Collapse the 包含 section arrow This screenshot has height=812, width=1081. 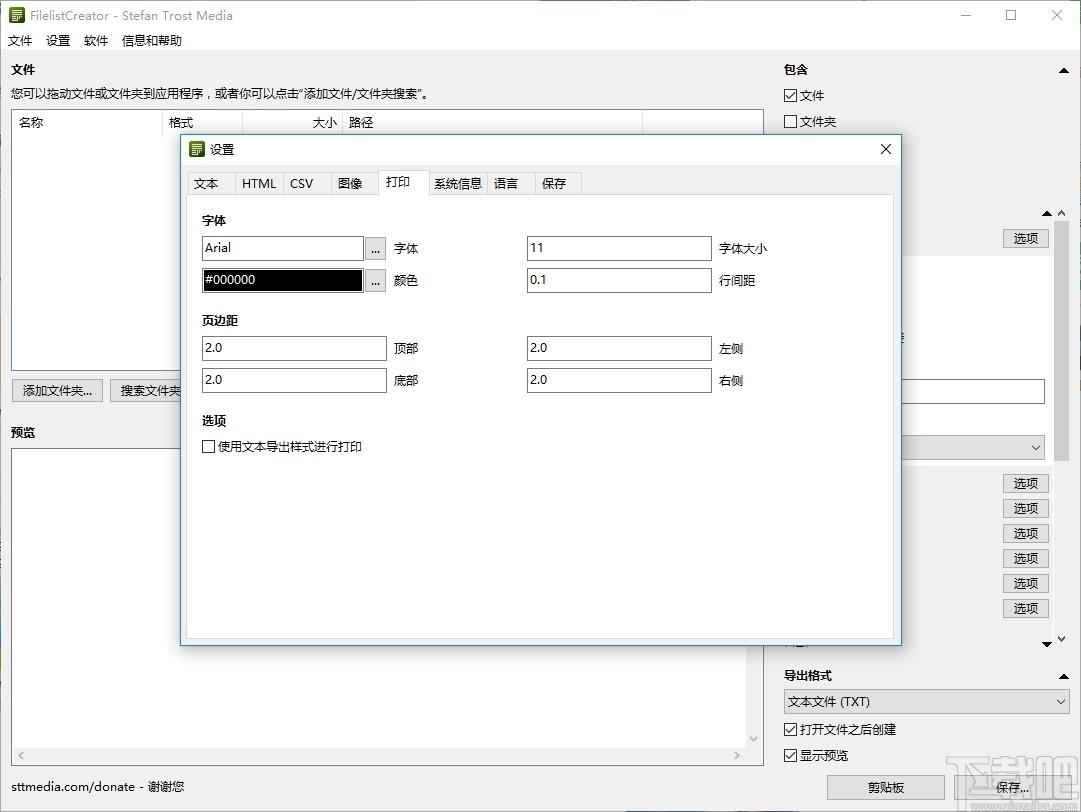pyautogui.click(x=1064, y=70)
